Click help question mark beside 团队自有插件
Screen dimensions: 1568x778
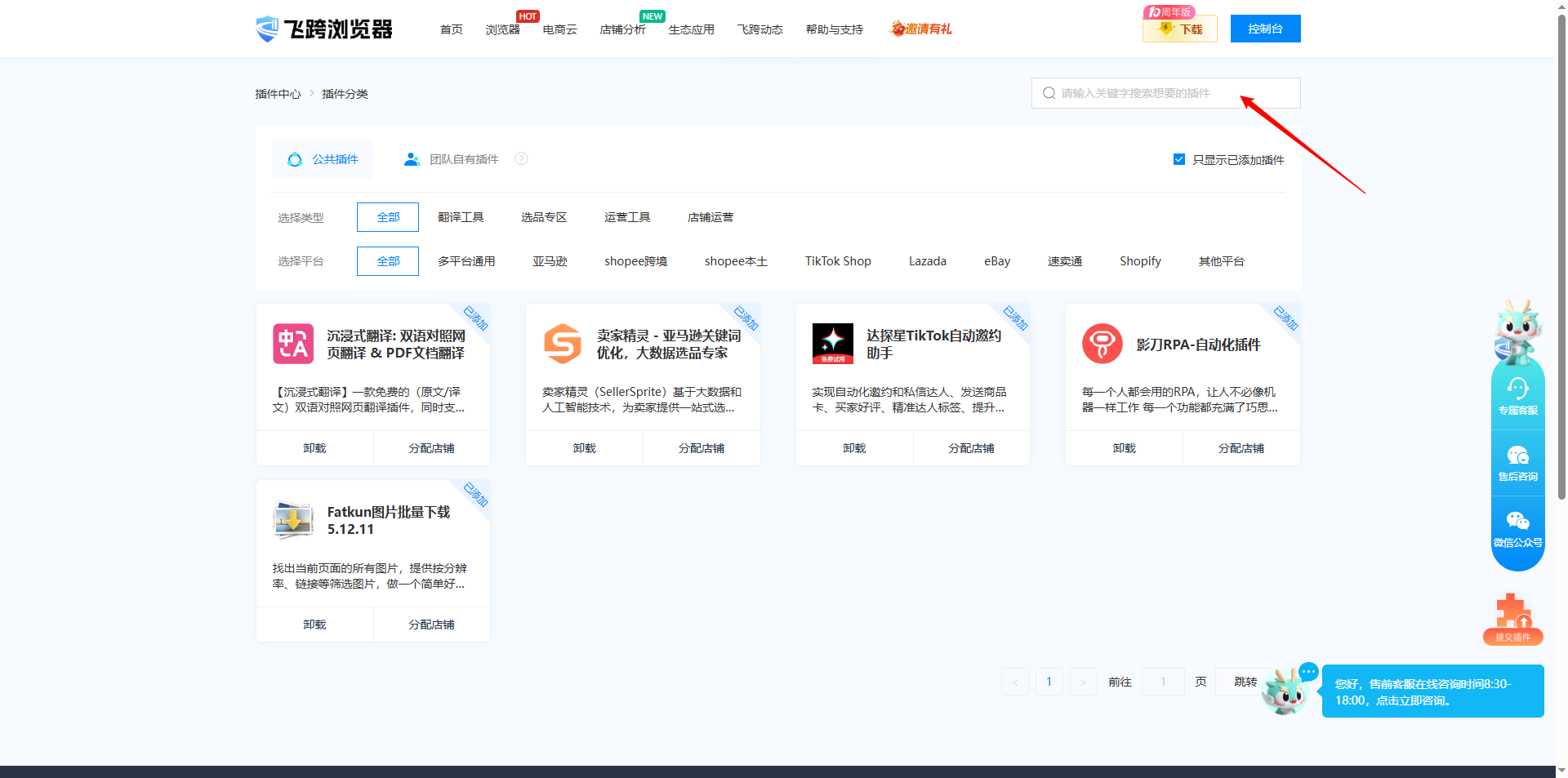(521, 159)
